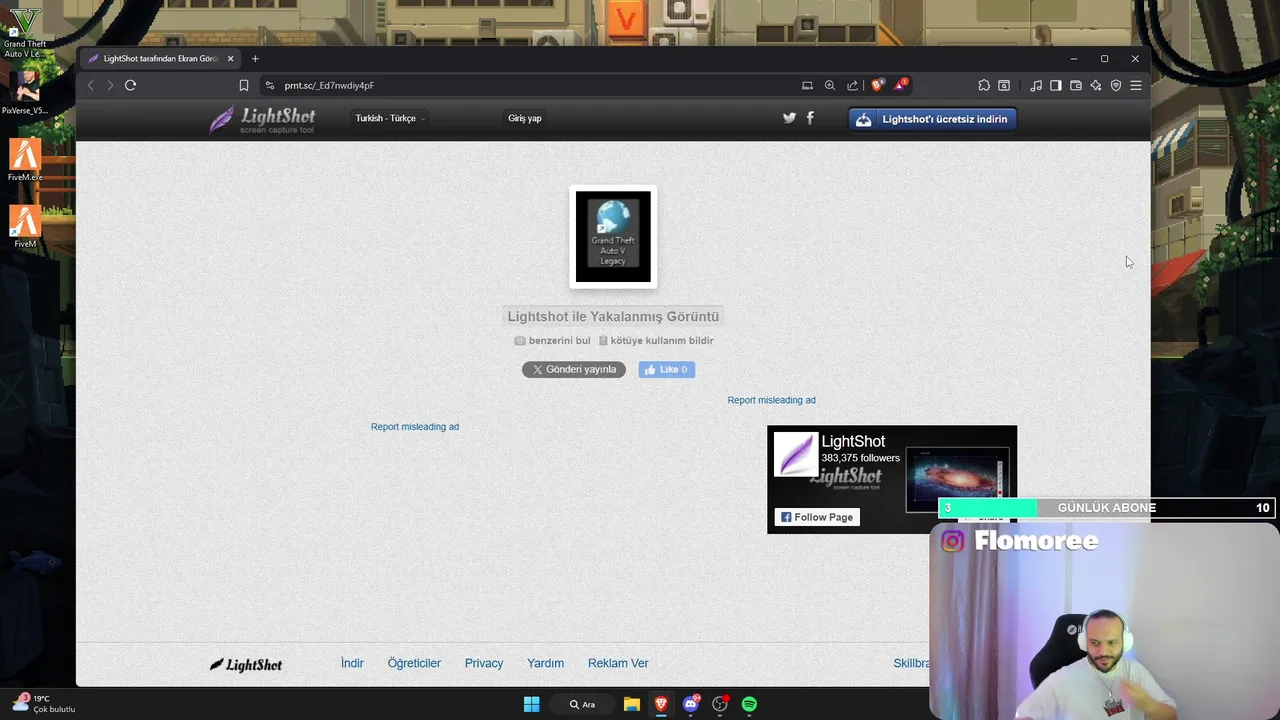Click benzerini bul link
This screenshot has width=1280, height=720.
552,341
